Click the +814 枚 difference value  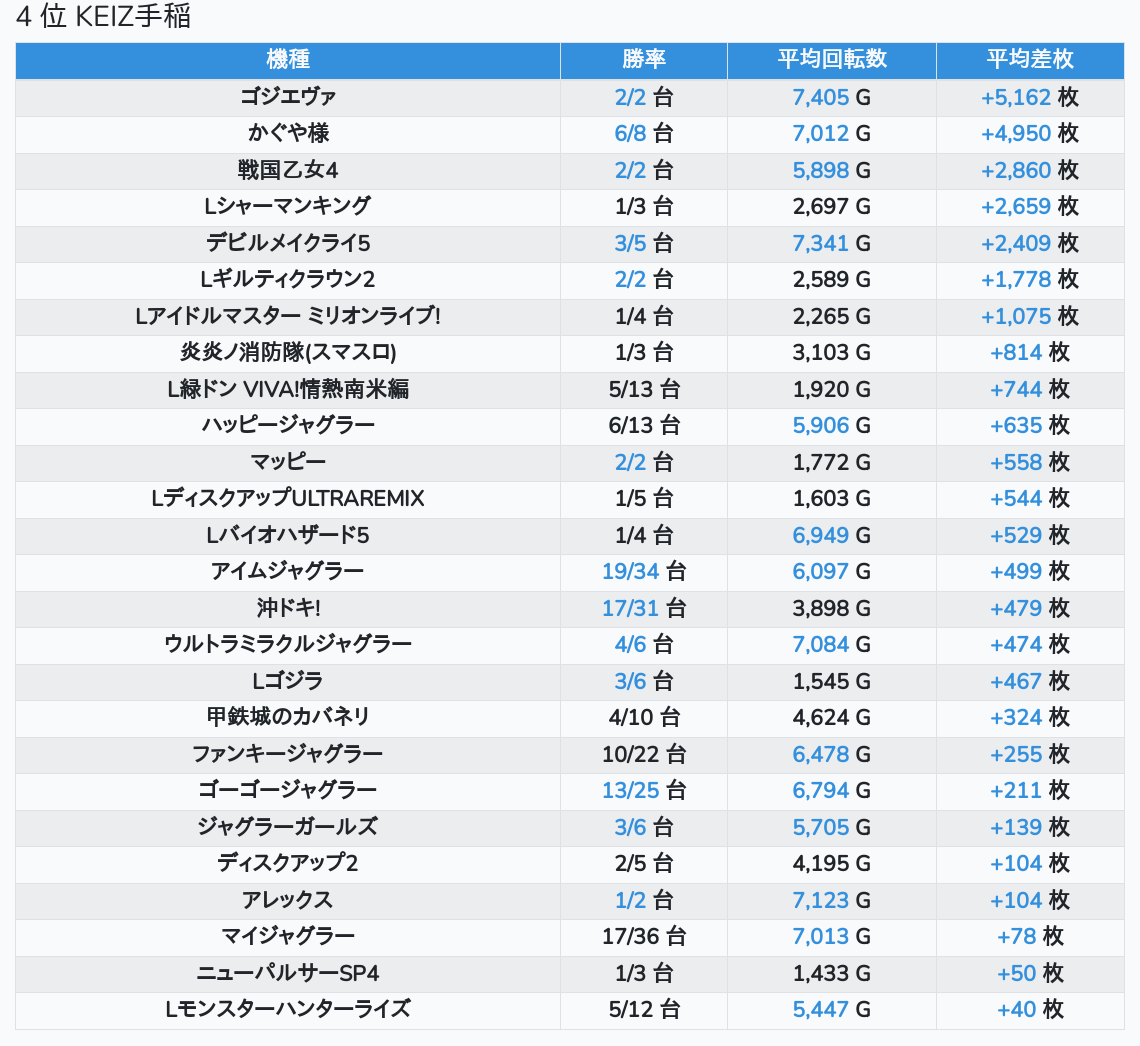click(1030, 353)
